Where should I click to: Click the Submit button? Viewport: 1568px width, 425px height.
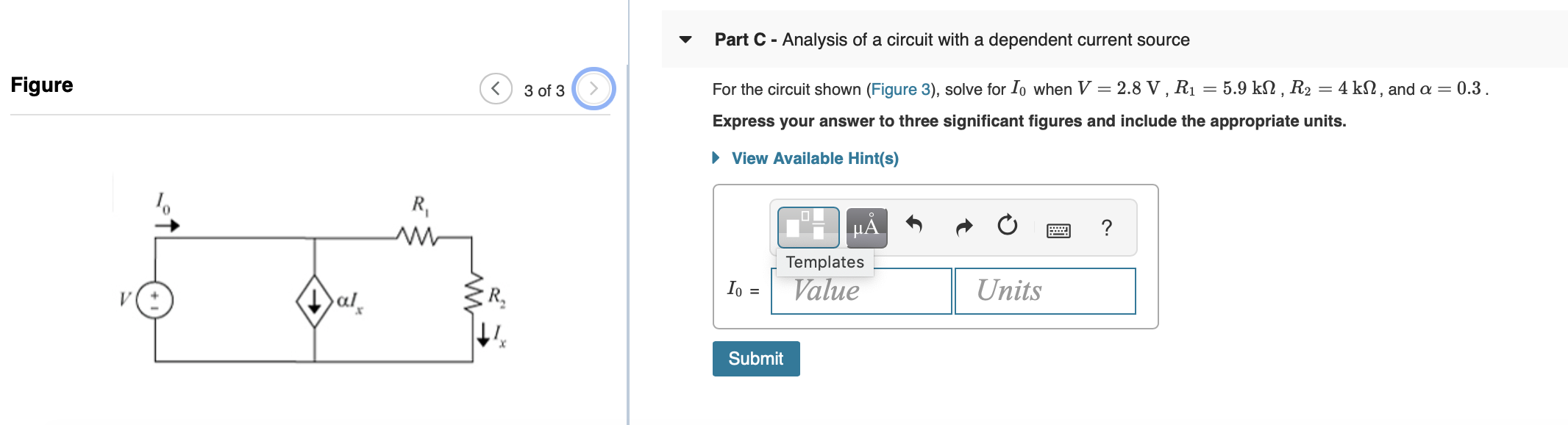pyautogui.click(x=756, y=358)
